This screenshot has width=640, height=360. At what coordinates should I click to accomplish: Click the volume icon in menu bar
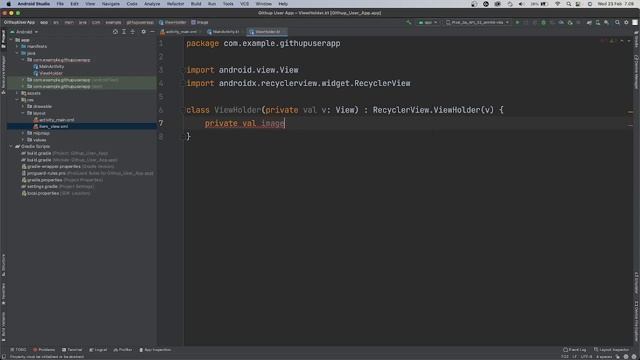pos(522,4)
